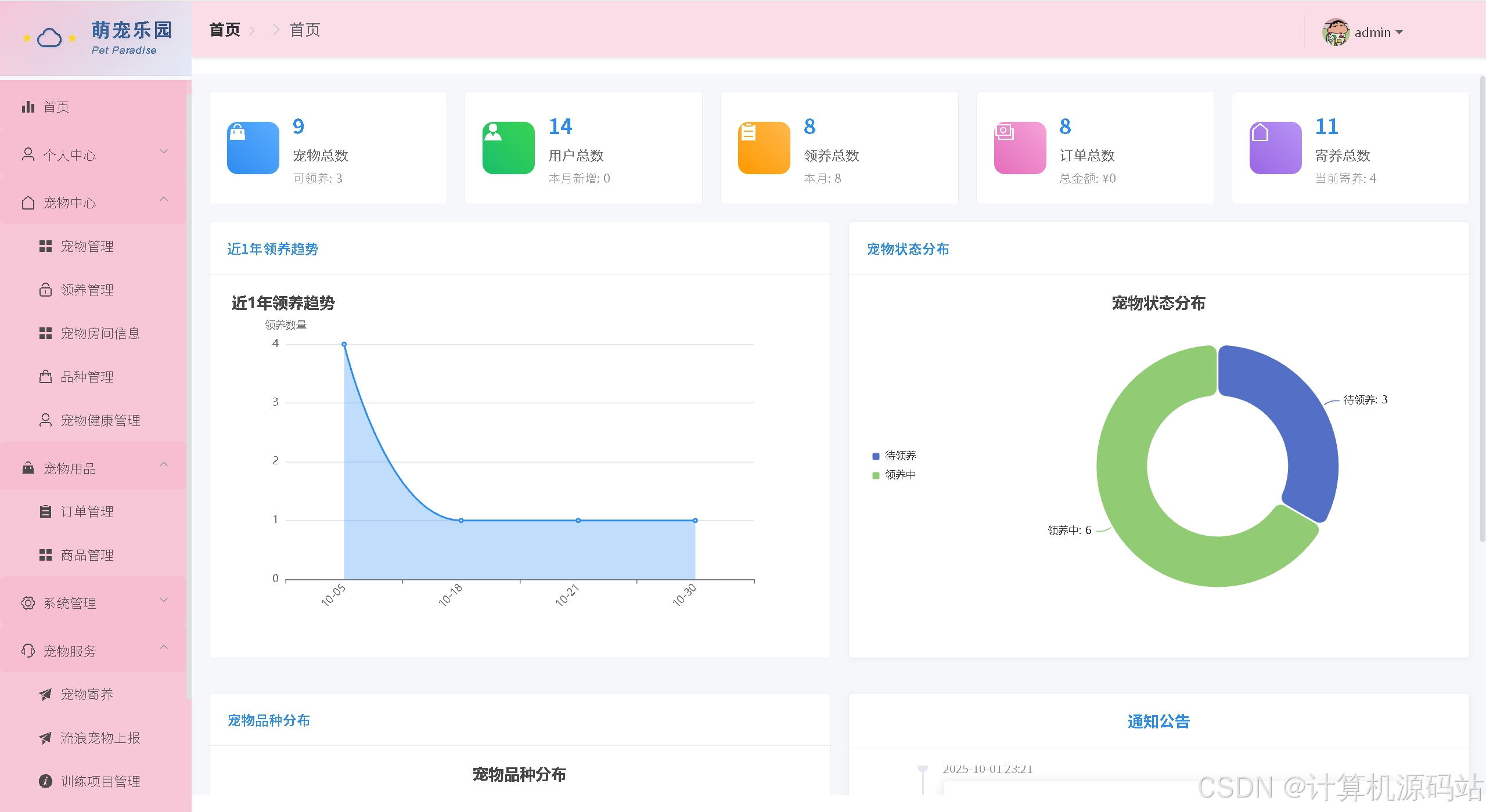This screenshot has width=1486, height=812.
Task: Click the gear icon beside 系统管理
Action: coord(28,603)
